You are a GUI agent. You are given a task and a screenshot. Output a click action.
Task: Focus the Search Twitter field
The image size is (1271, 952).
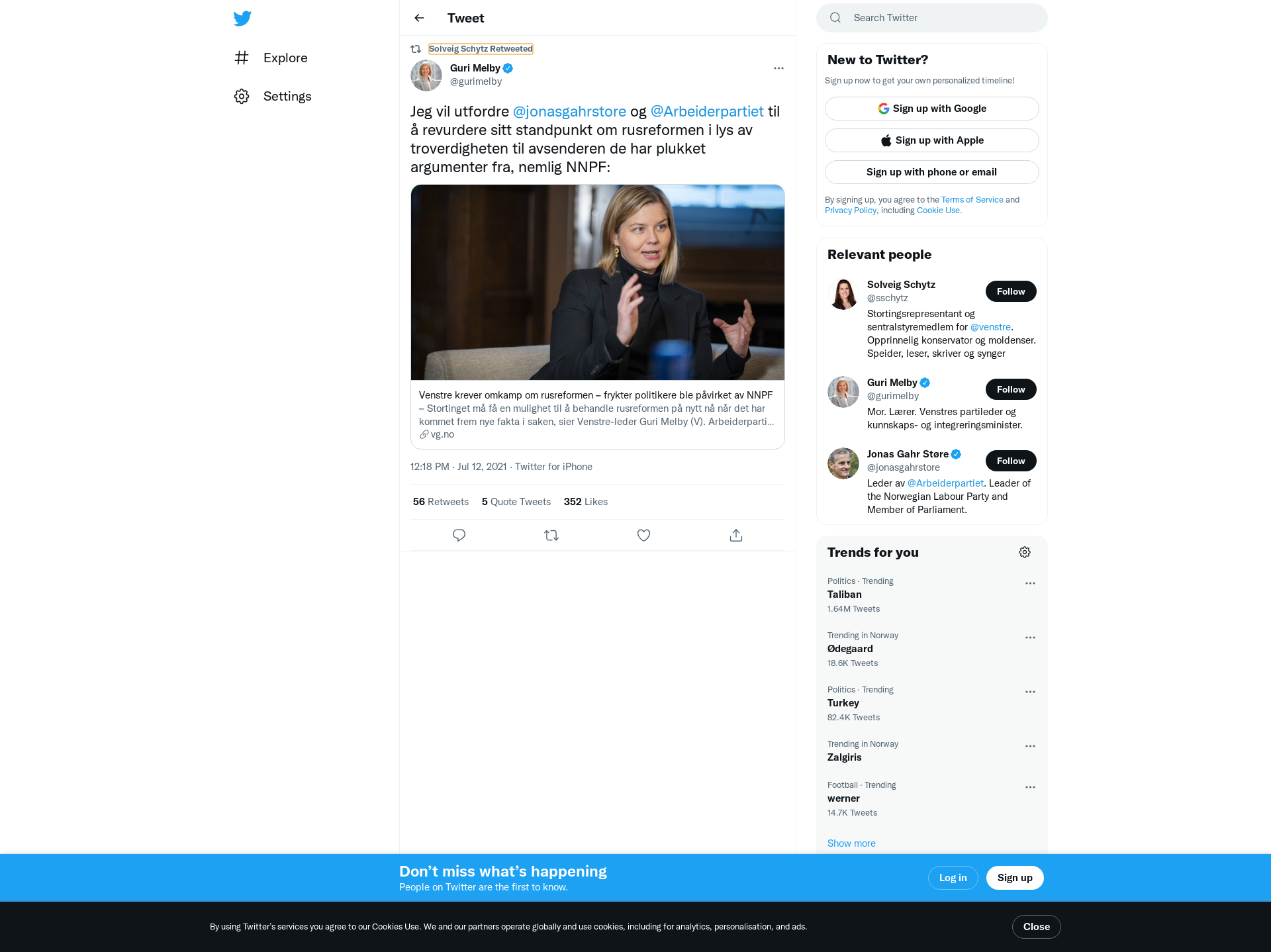[x=932, y=18]
